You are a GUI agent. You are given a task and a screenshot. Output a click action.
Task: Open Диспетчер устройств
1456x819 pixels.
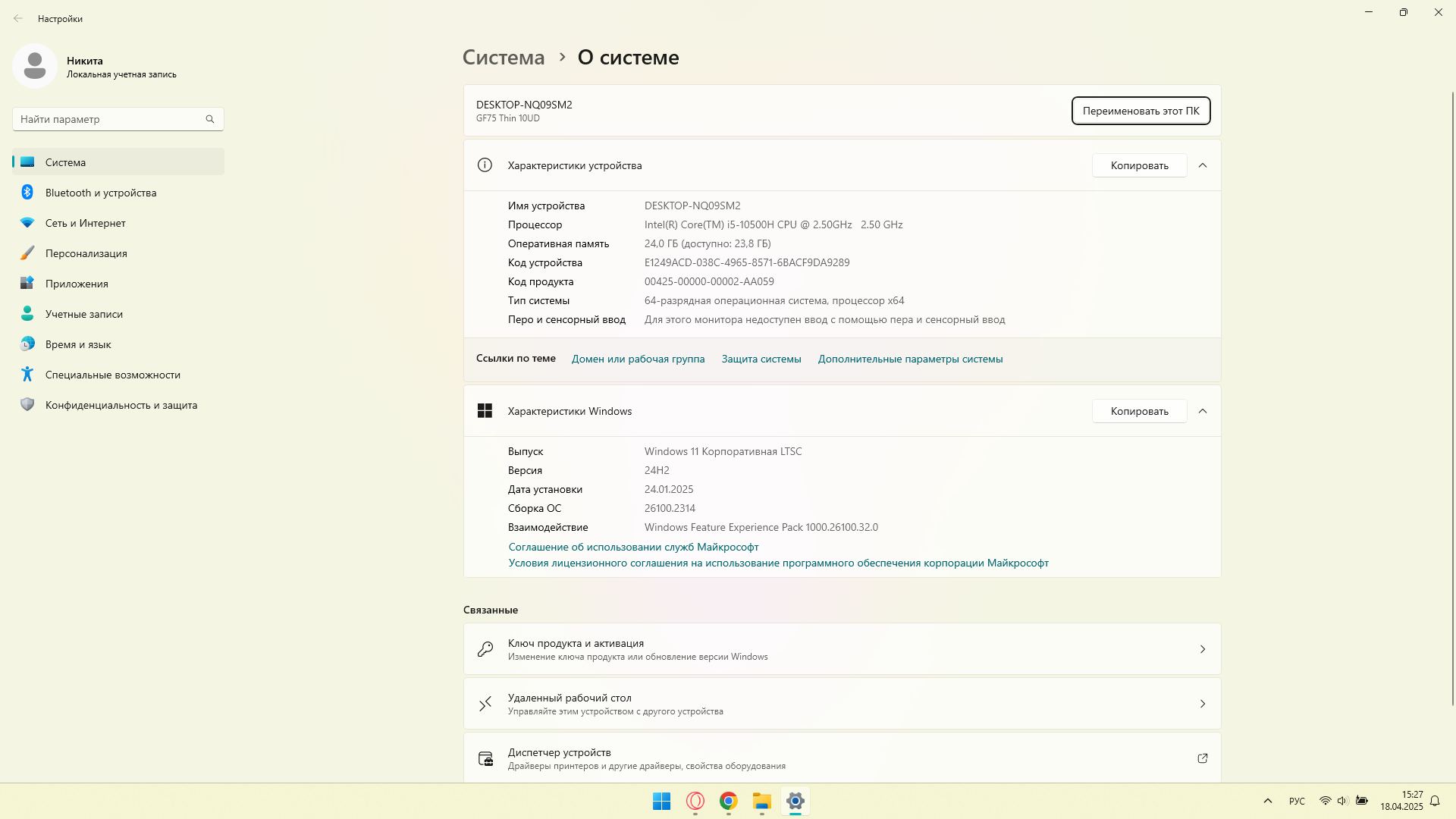842,758
